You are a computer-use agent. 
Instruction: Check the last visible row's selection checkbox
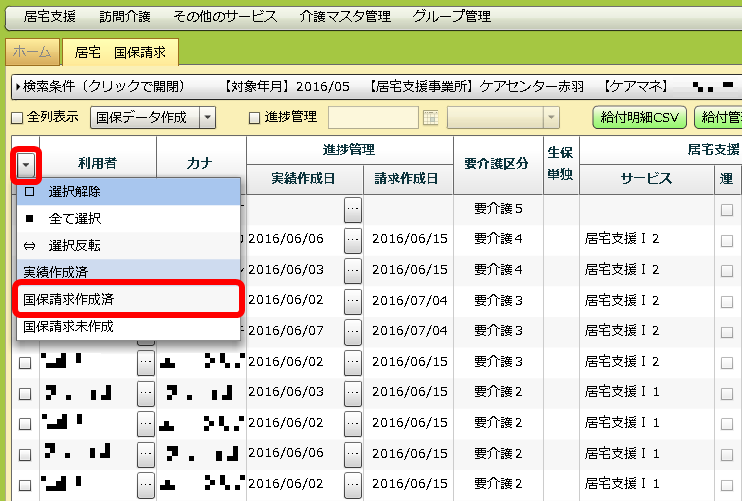point(25,484)
